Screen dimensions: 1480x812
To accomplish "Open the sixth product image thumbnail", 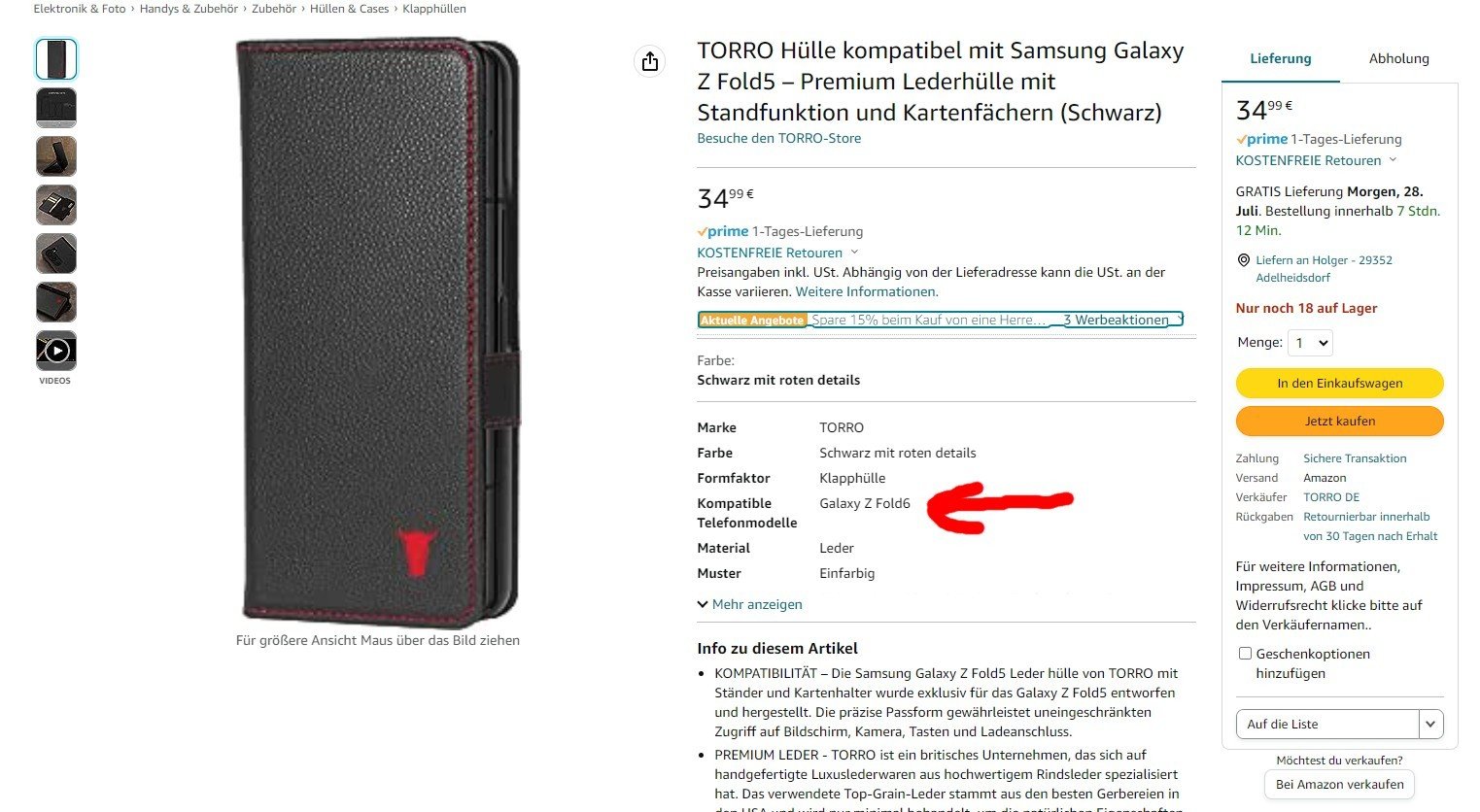I will pos(56,302).
